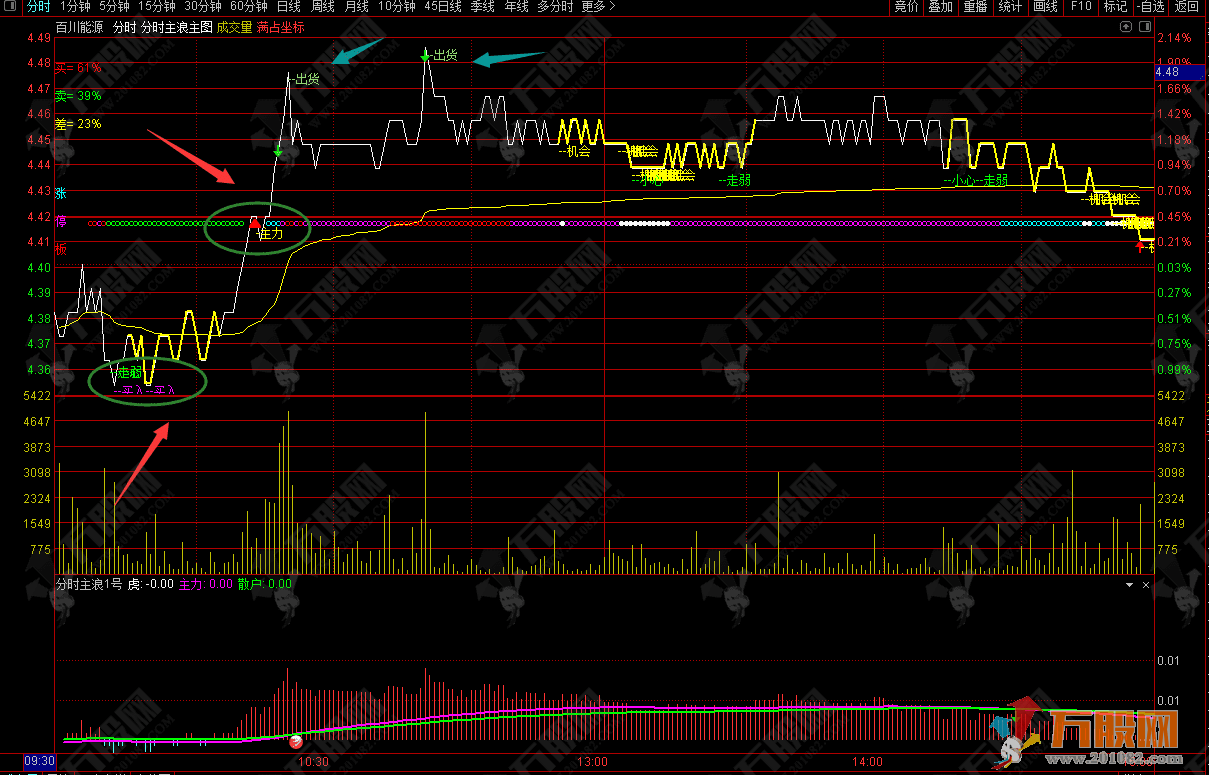Open the sub-indicator dropdown triangle
Viewport: 1209px width, 775px height.
[x=1130, y=584]
